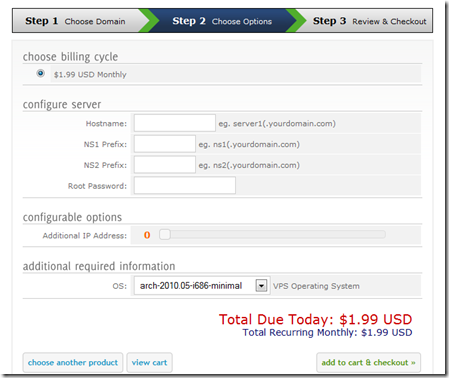Image resolution: width=449 pixels, height=378 pixels.
Task: Click the 'NS1 Prefix:' label
Action: pyautogui.click(x=105, y=144)
